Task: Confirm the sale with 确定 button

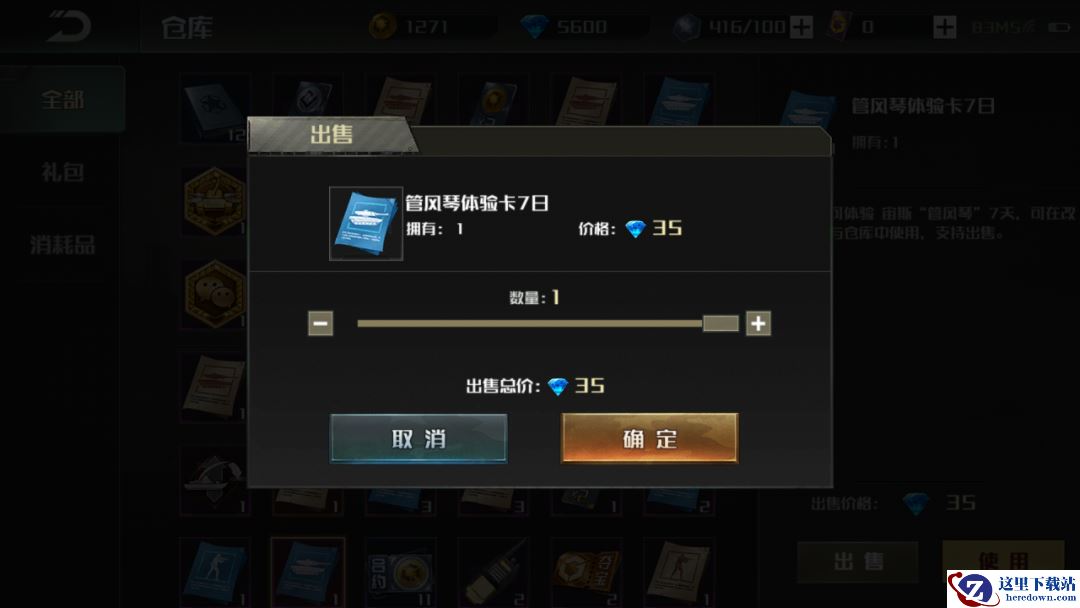Action: [x=650, y=438]
